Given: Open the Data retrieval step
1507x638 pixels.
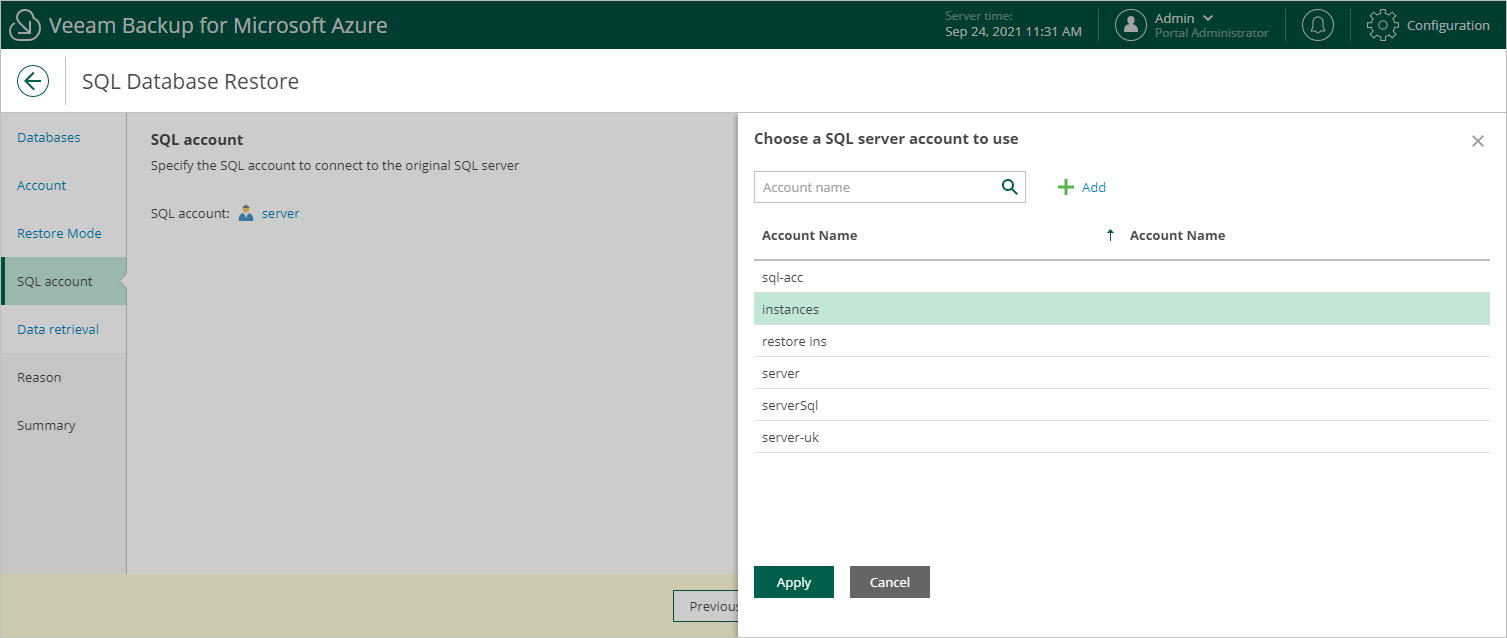Looking at the screenshot, I should point(58,329).
